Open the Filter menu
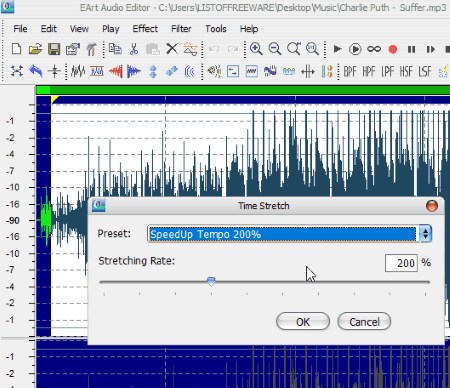This screenshot has width=450, height=388. click(181, 29)
